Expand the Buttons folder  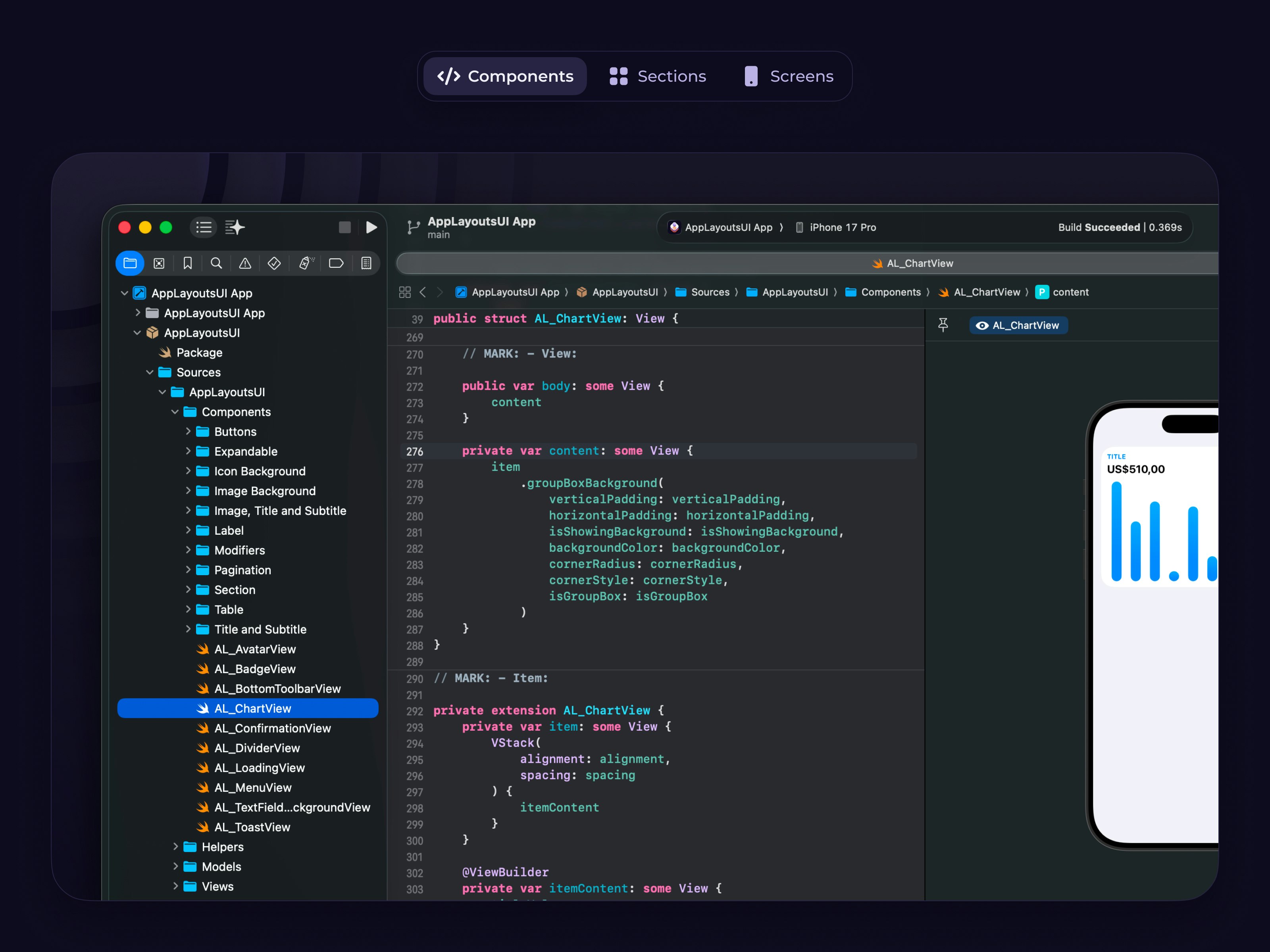pyautogui.click(x=188, y=432)
